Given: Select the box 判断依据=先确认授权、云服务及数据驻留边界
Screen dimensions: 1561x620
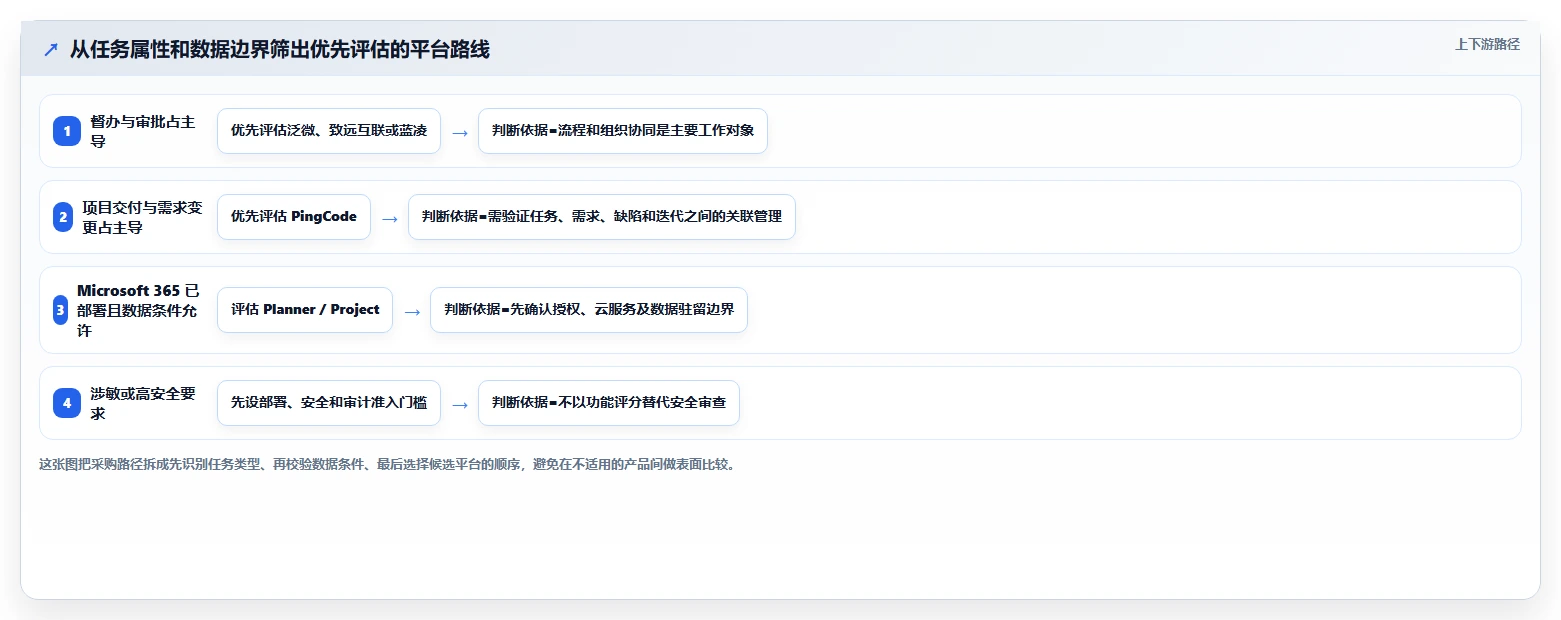Looking at the screenshot, I should tap(589, 310).
